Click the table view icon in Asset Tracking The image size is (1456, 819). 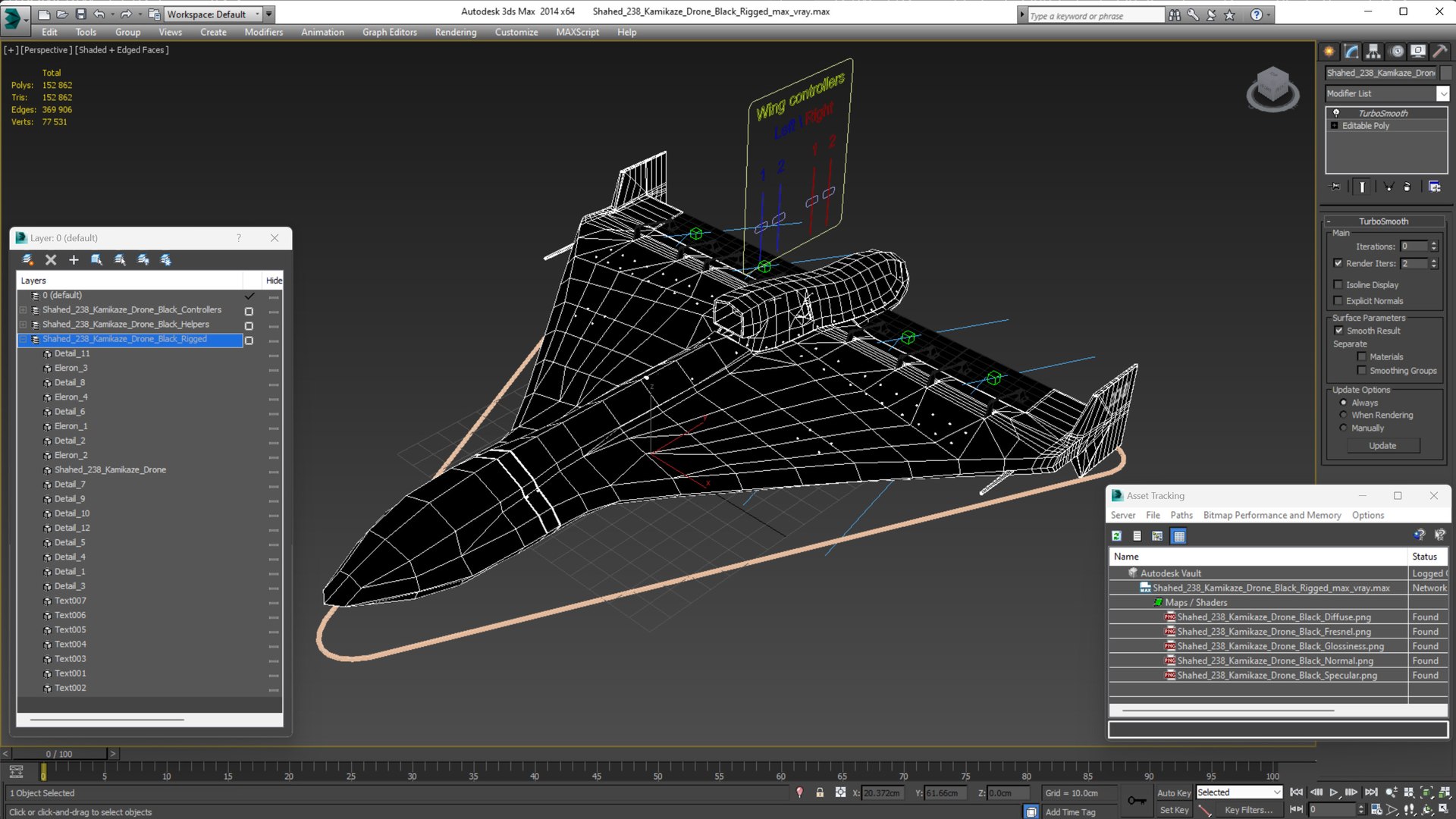point(1178,536)
